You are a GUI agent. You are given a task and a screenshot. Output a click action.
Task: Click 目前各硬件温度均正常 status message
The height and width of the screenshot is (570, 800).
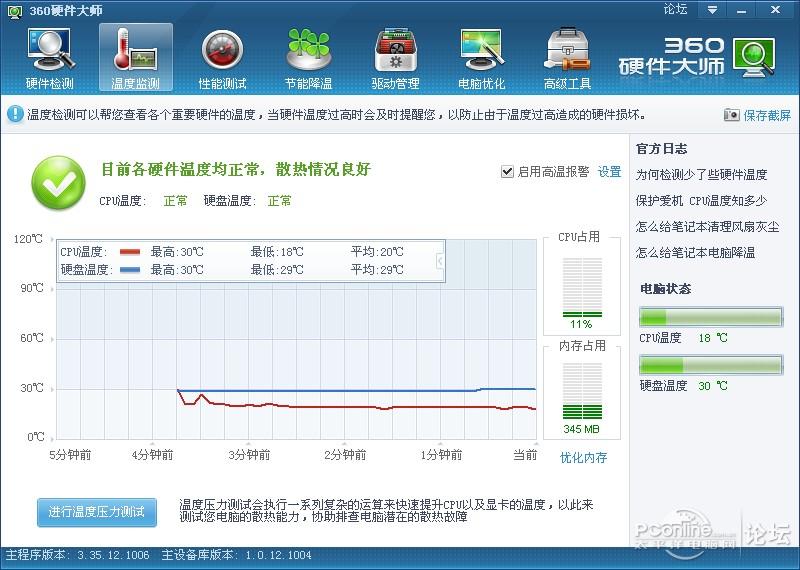pyautogui.click(x=235, y=169)
